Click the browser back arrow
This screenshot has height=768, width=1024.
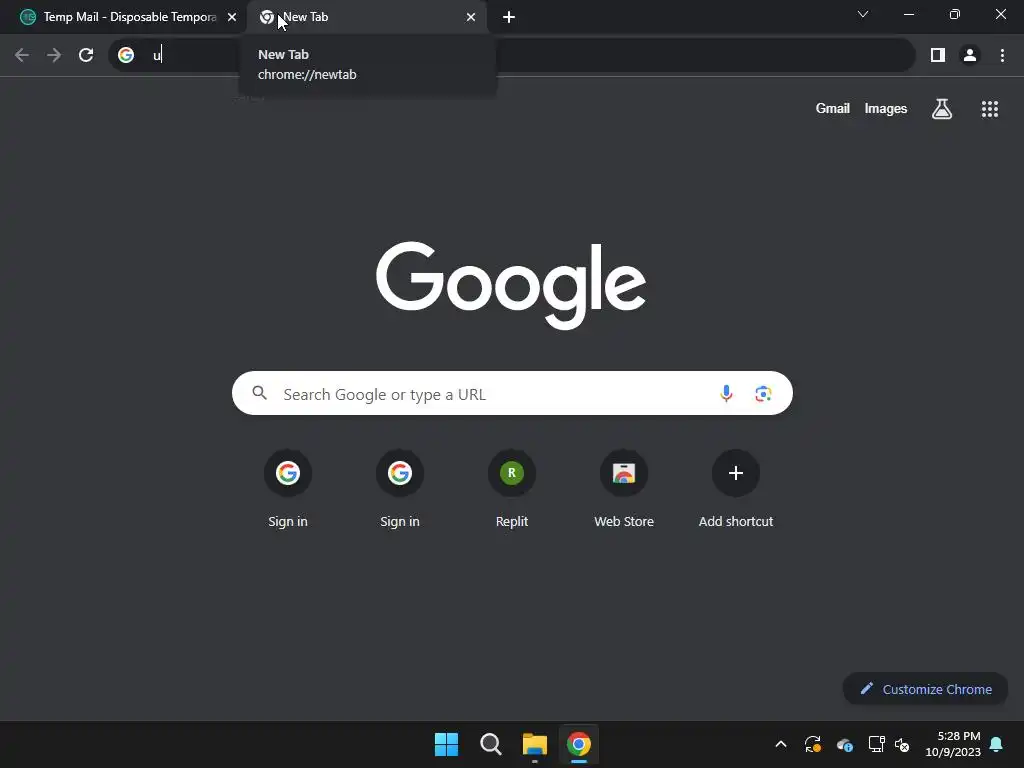click(x=22, y=56)
